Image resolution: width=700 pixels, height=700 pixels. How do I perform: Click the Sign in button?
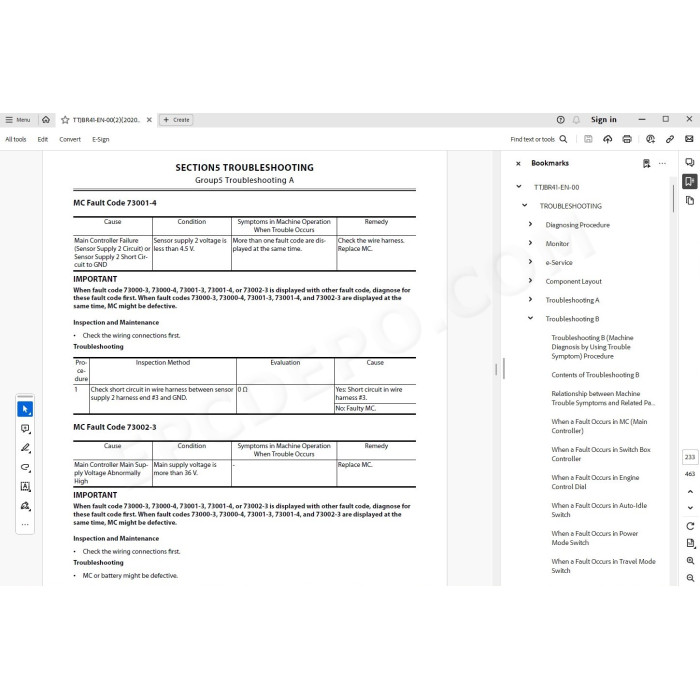[x=604, y=120]
